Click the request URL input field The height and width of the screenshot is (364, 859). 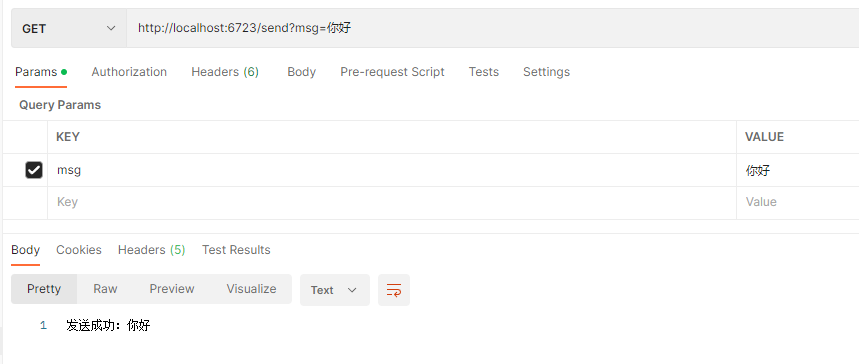pos(493,29)
